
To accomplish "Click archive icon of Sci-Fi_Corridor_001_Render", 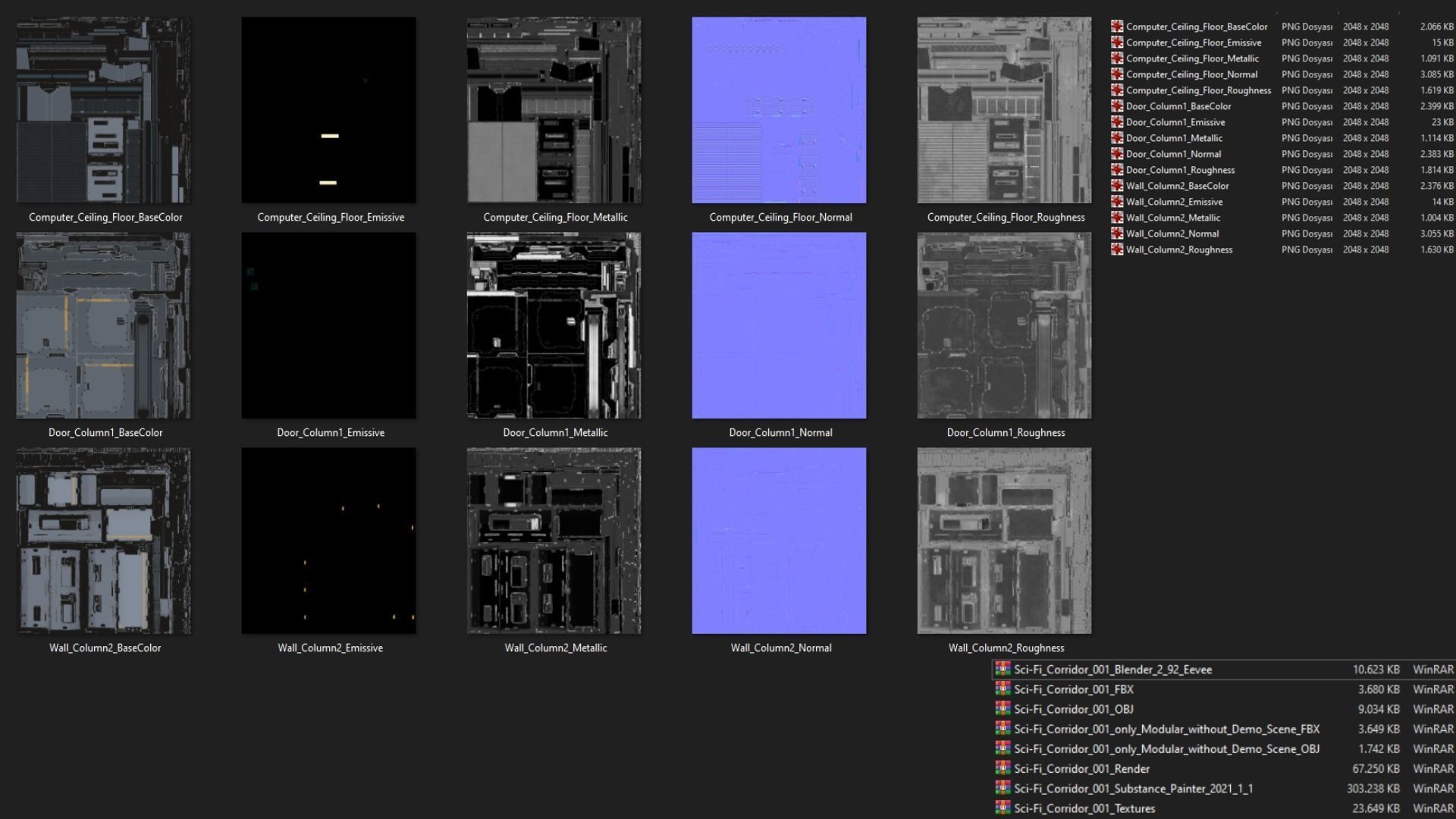I will click(1003, 768).
